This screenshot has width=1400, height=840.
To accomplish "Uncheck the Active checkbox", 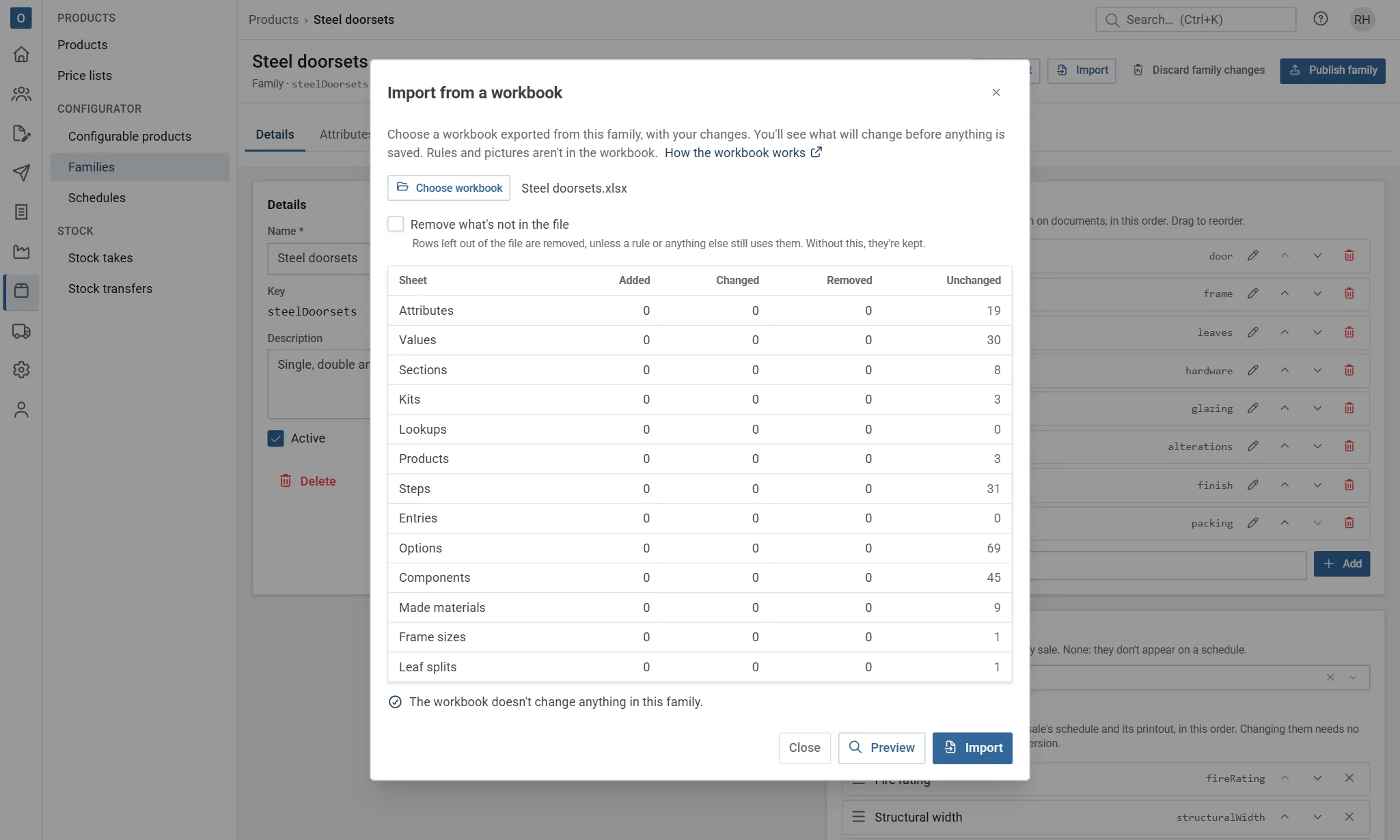I will [275, 438].
